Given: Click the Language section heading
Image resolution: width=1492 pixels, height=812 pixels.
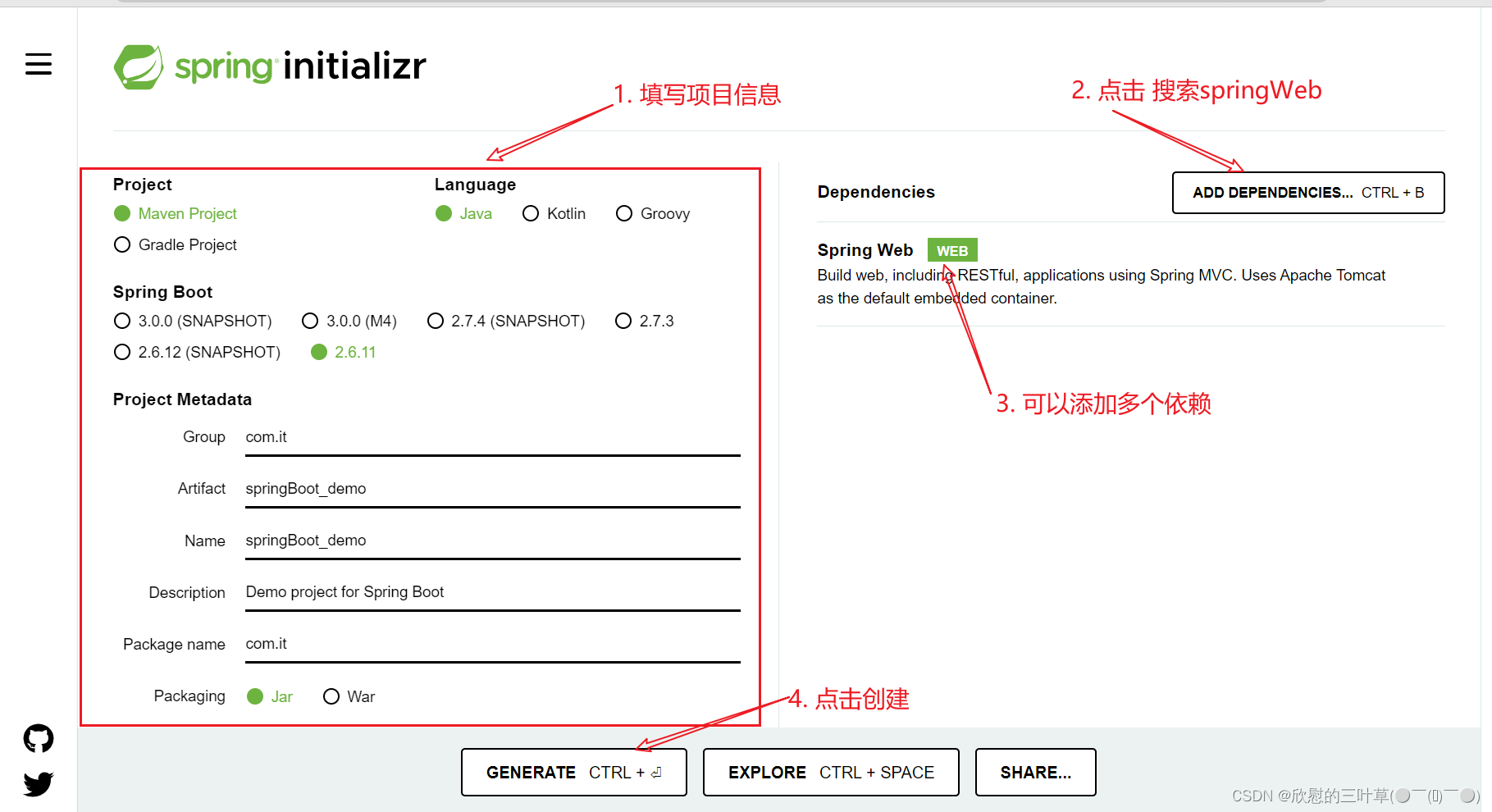Looking at the screenshot, I should (475, 185).
